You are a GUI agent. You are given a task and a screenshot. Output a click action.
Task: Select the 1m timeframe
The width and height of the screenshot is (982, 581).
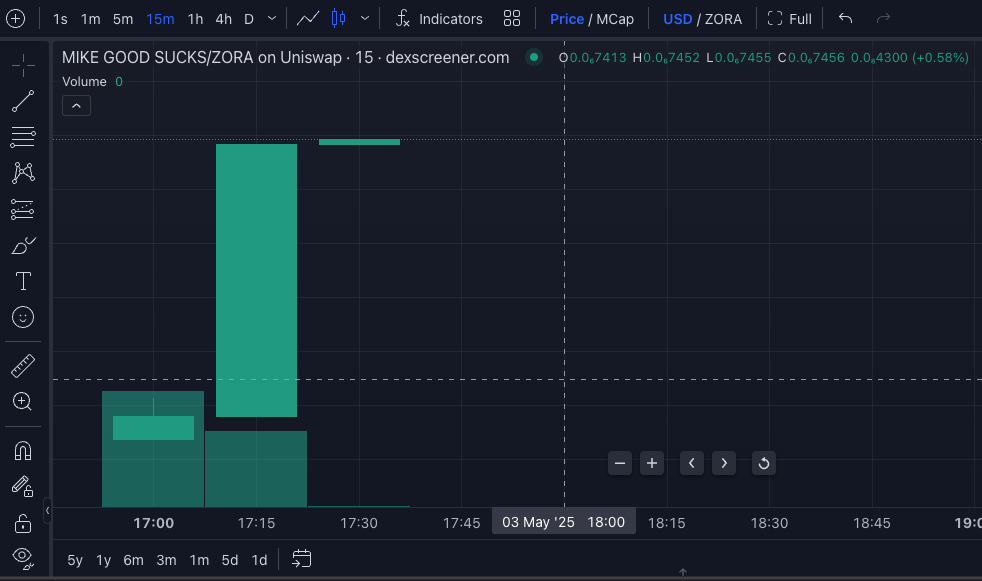pos(91,19)
